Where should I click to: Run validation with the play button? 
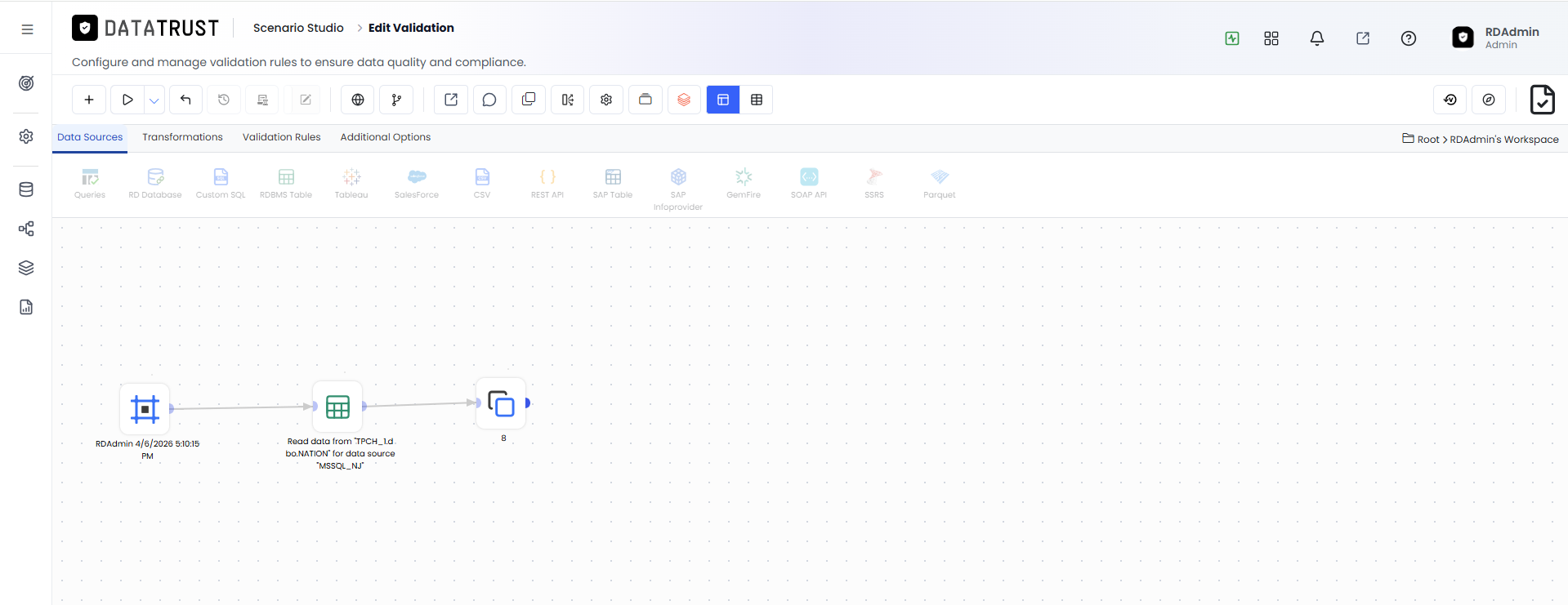(x=127, y=100)
